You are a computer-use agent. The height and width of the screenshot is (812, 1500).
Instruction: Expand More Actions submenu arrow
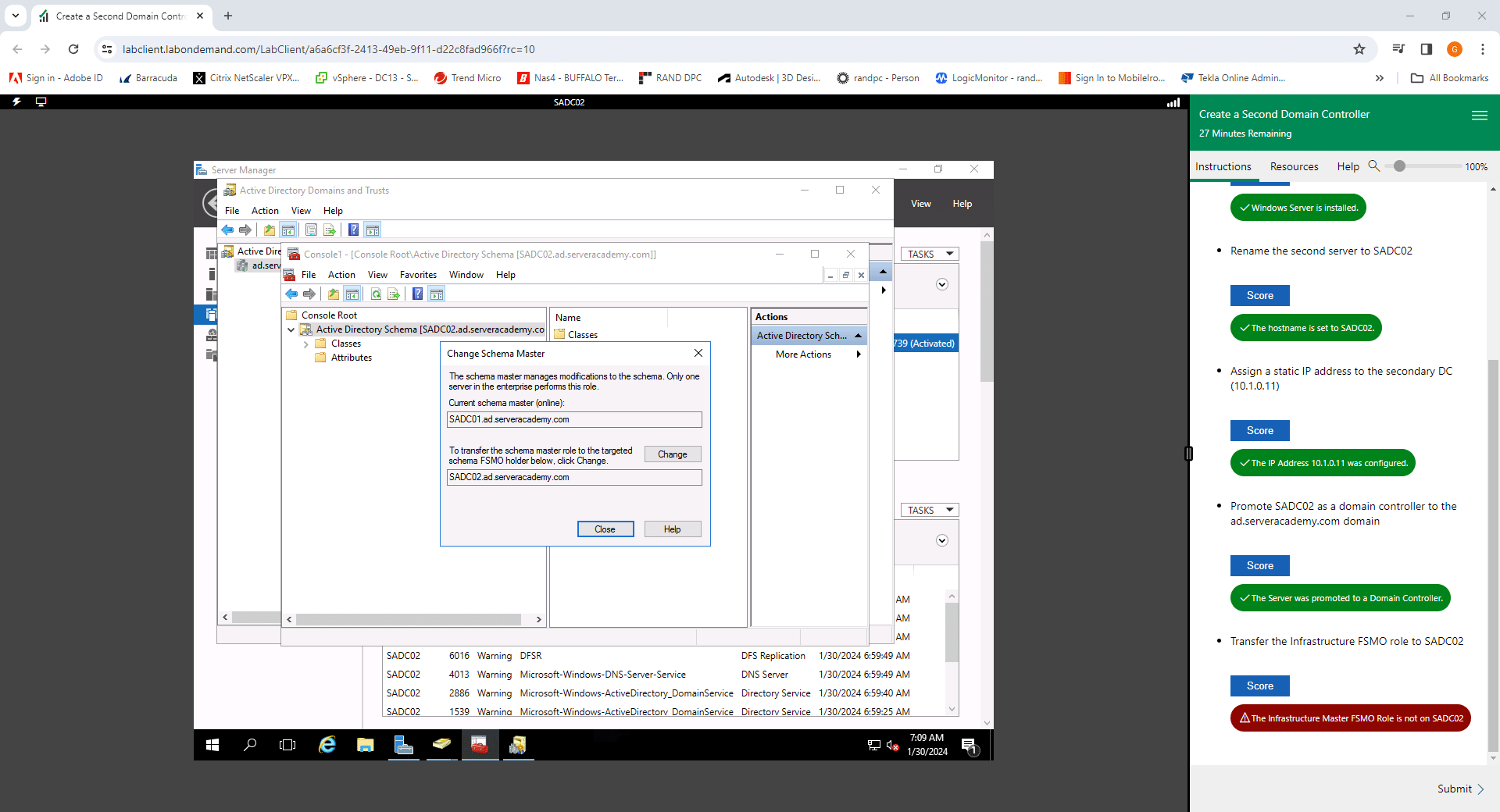pos(859,354)
